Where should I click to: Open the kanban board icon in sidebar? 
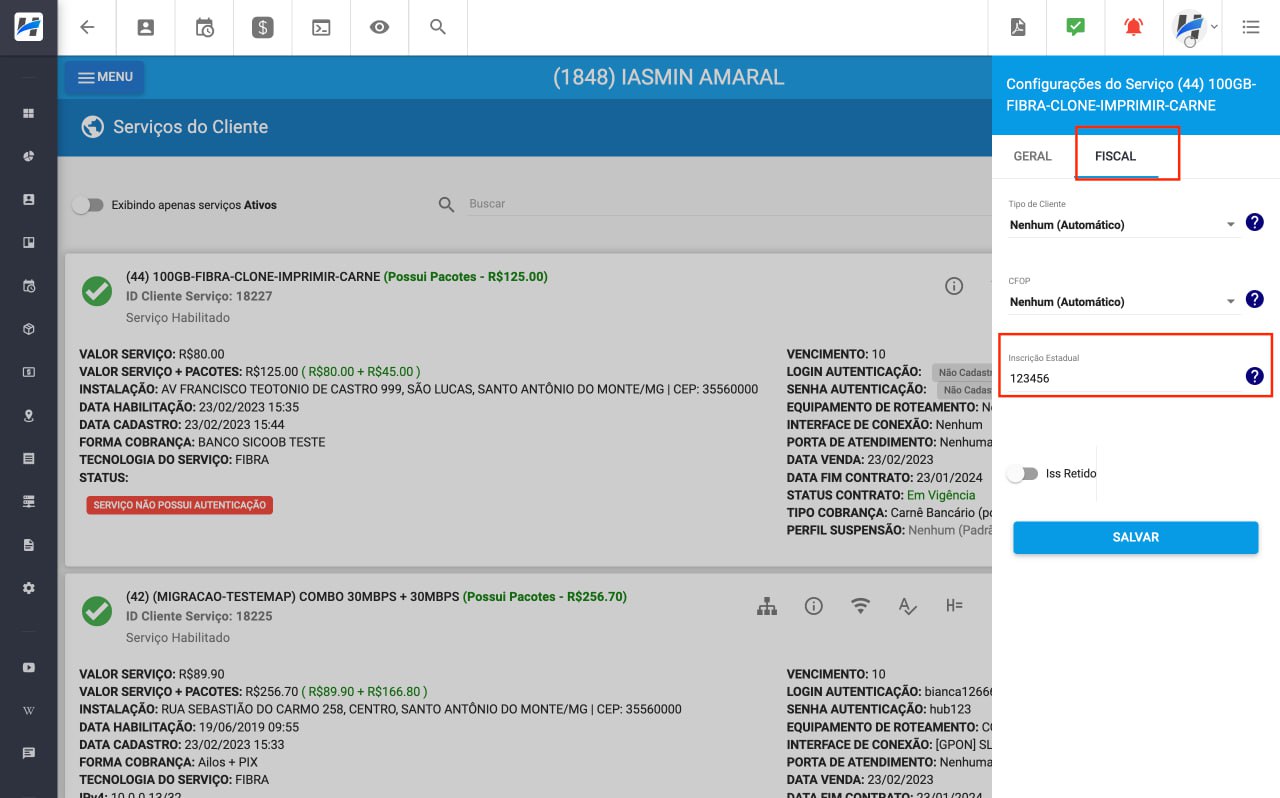28,242
